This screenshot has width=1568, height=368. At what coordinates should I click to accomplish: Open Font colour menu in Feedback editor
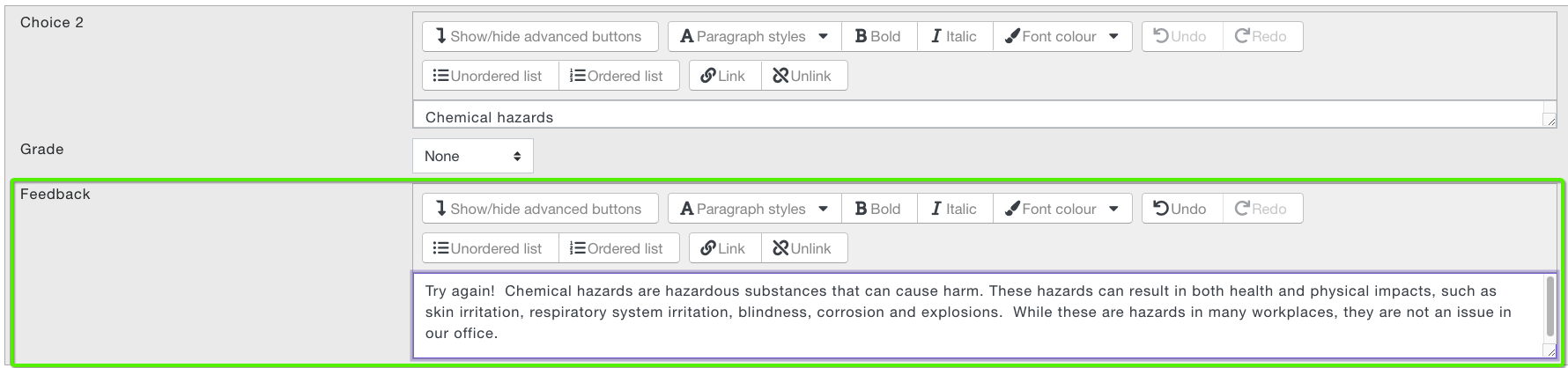point(1062,209)
